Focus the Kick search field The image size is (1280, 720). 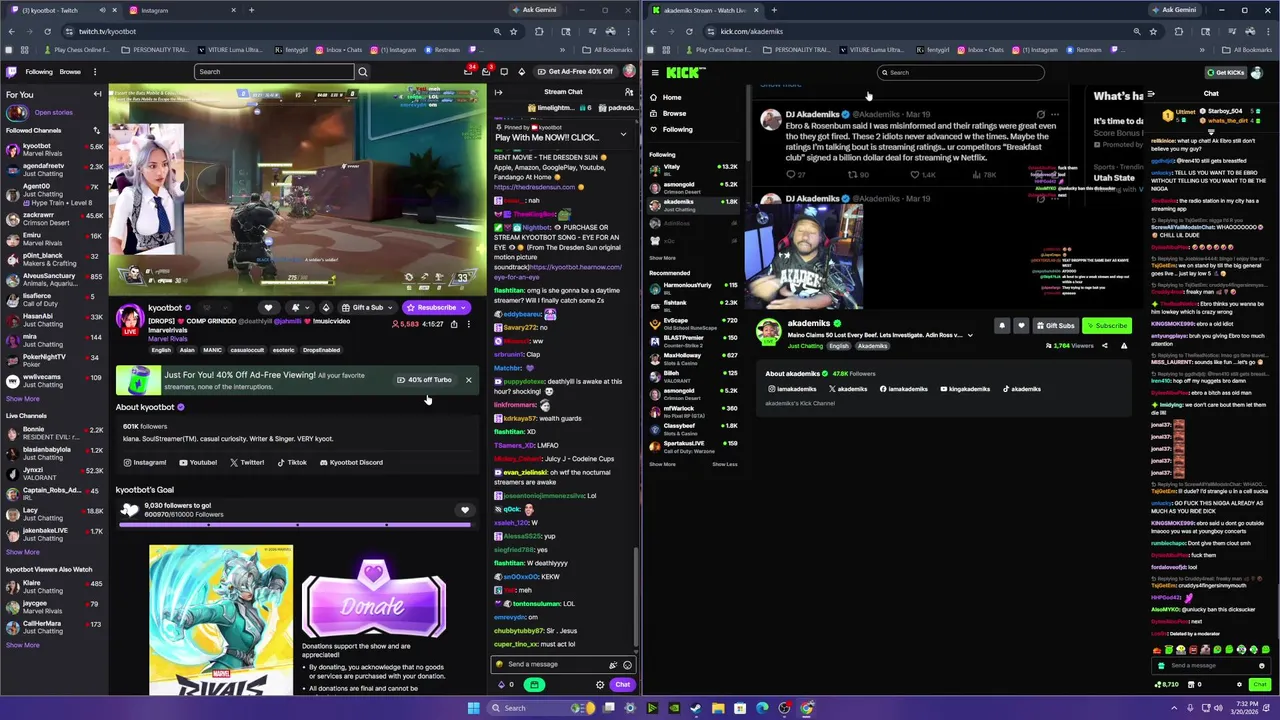tap(960, 72)
